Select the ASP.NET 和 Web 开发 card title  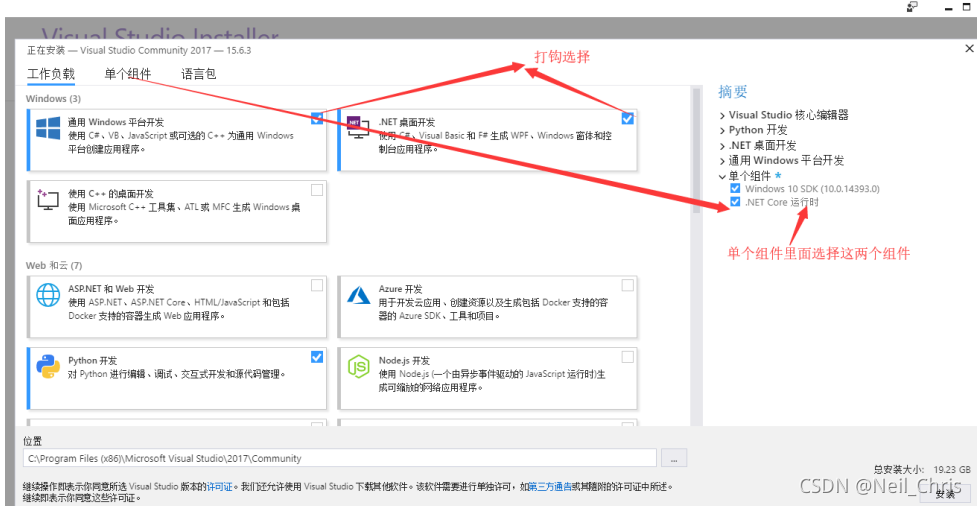point(111,289)
